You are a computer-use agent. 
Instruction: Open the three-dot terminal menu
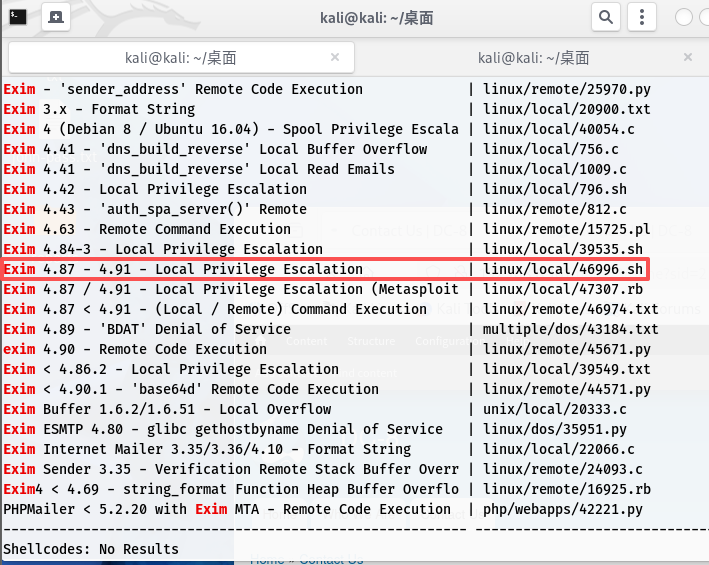[x=643, y=17]
